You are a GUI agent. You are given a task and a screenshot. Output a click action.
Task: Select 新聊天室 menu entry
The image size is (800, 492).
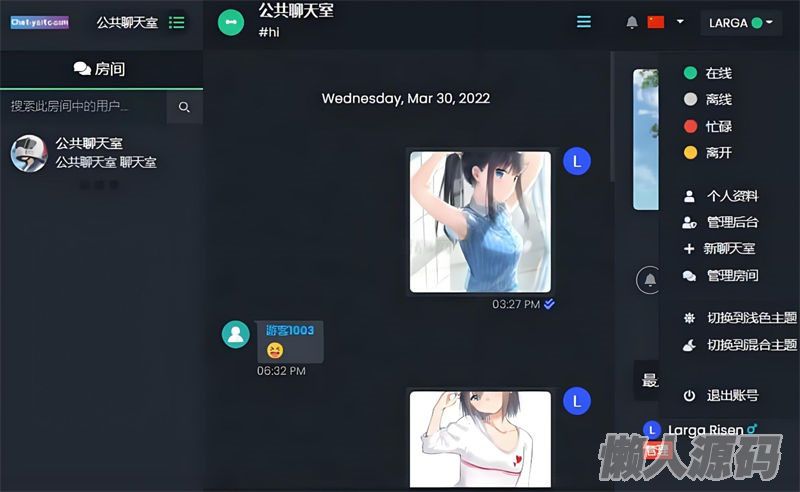(719, 249)
